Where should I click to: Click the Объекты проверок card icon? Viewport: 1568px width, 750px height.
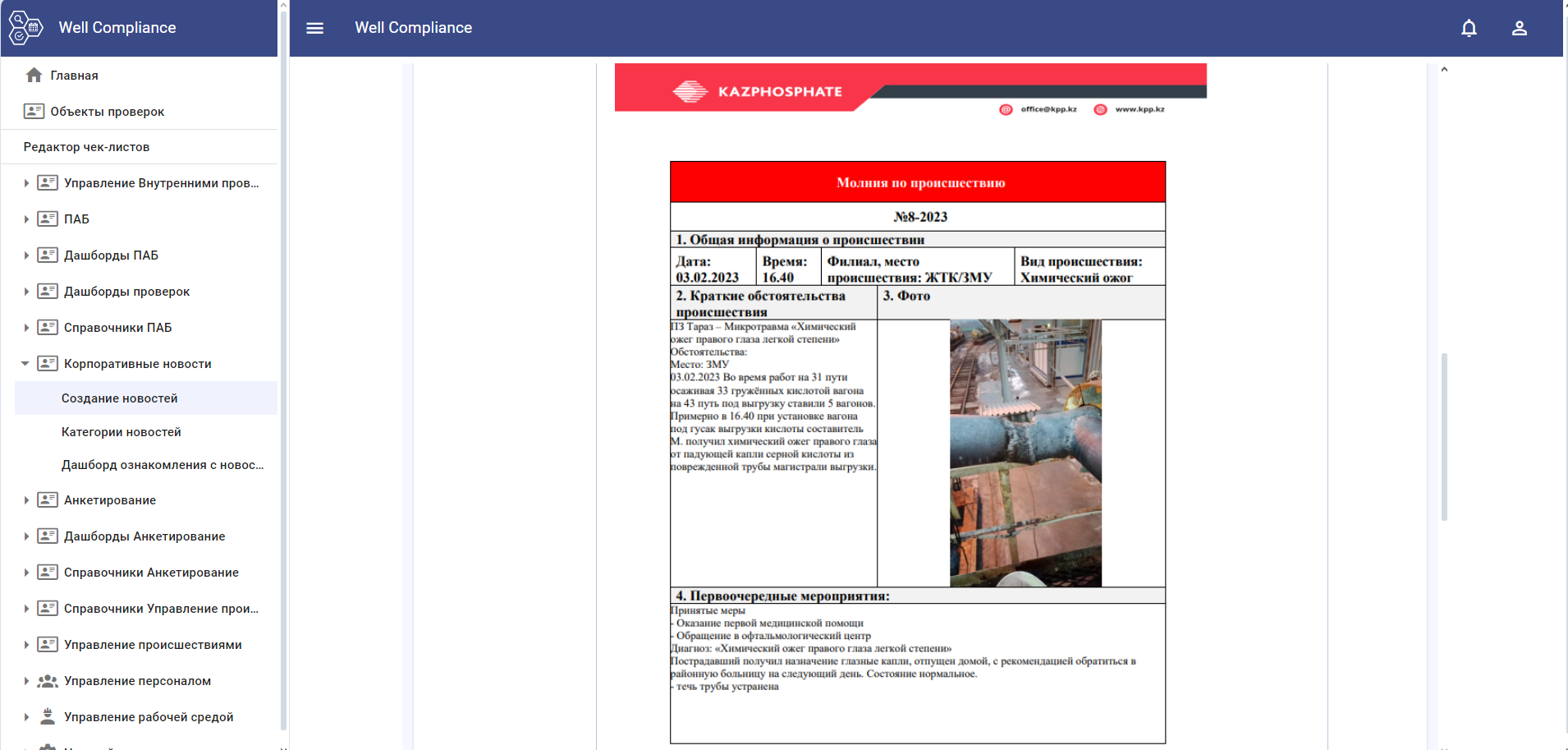point(34,112)
